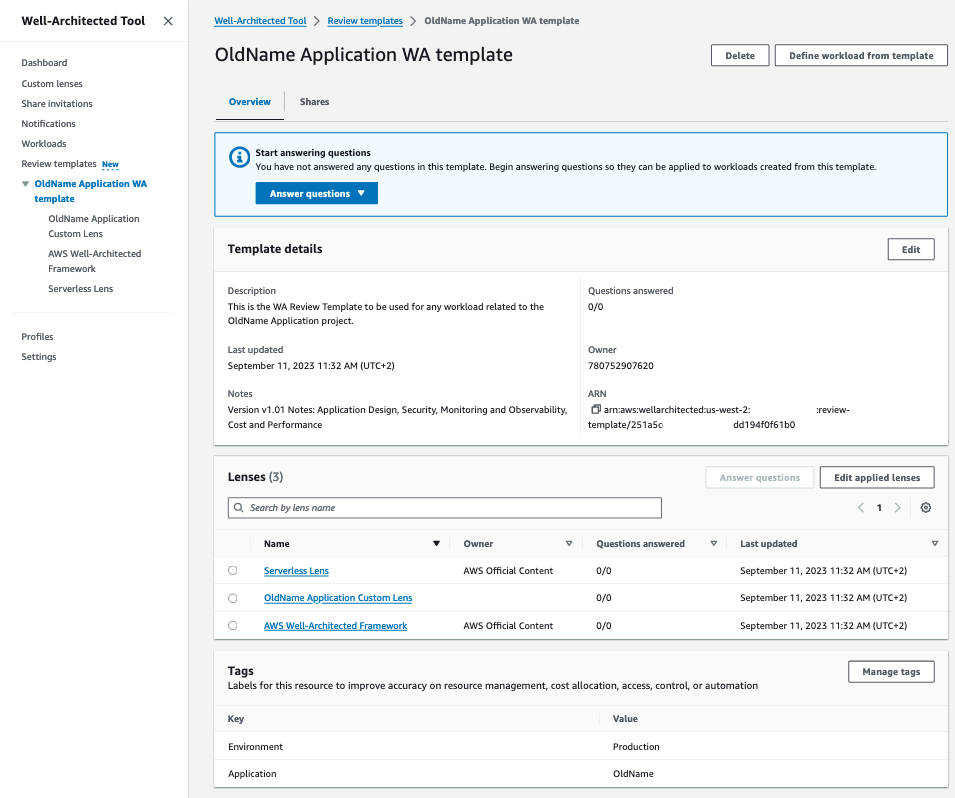Screen dimensions: 955x798
Task: Close the Well-Architected Tool side navigation
Action: pos(167,20)
